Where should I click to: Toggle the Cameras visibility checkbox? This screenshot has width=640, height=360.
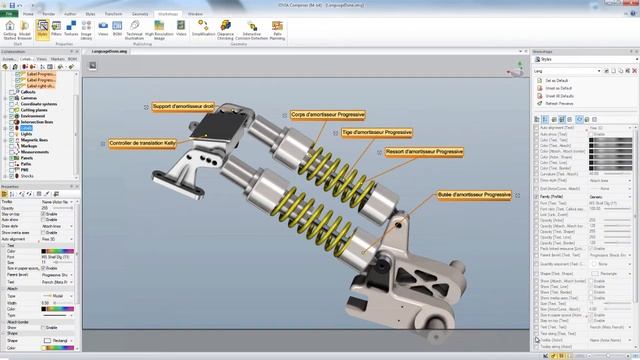[x=12, y=98]
